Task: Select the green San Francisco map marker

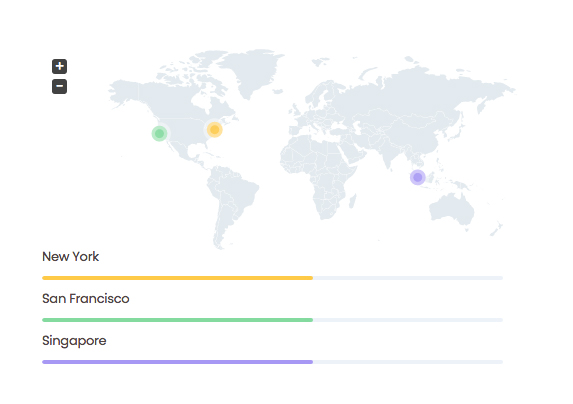Action: click(x=159, y=134)
